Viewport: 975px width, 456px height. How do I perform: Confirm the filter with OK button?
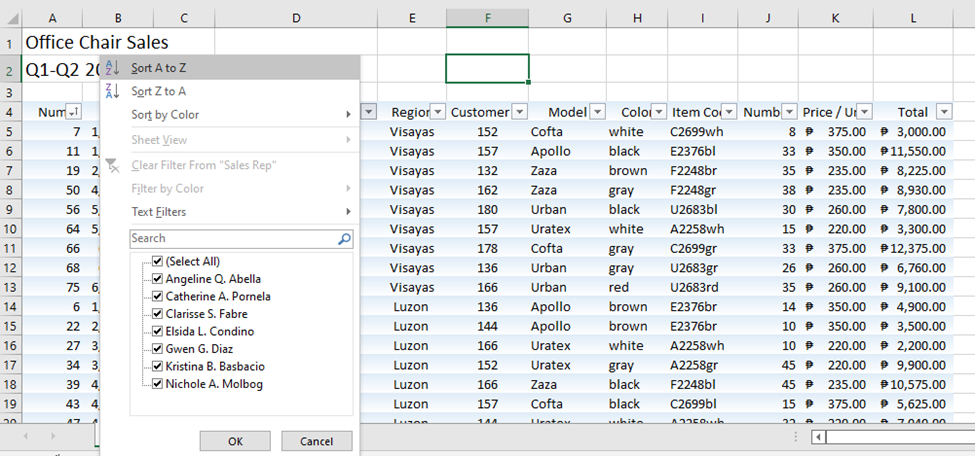pyautogui.click(x=235, y=441)
